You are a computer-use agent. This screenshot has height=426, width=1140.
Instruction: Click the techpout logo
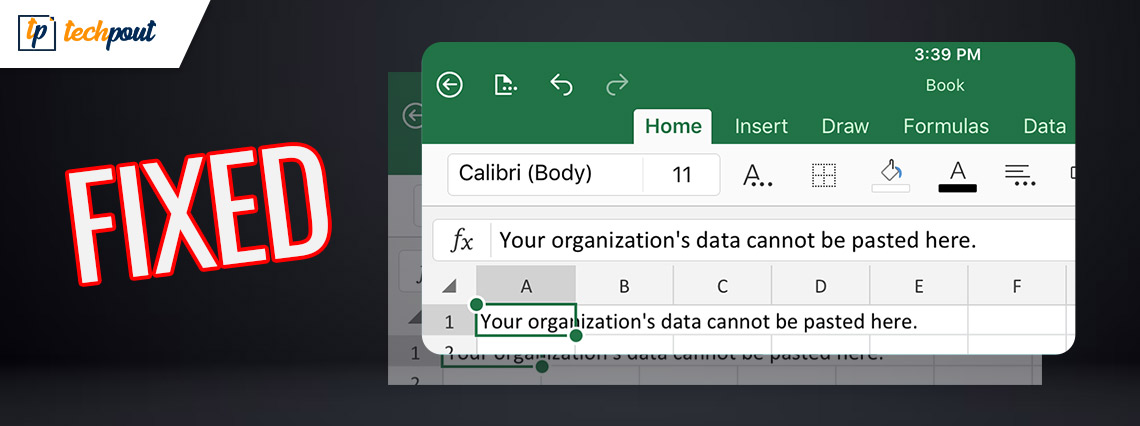tap(87, 34)
